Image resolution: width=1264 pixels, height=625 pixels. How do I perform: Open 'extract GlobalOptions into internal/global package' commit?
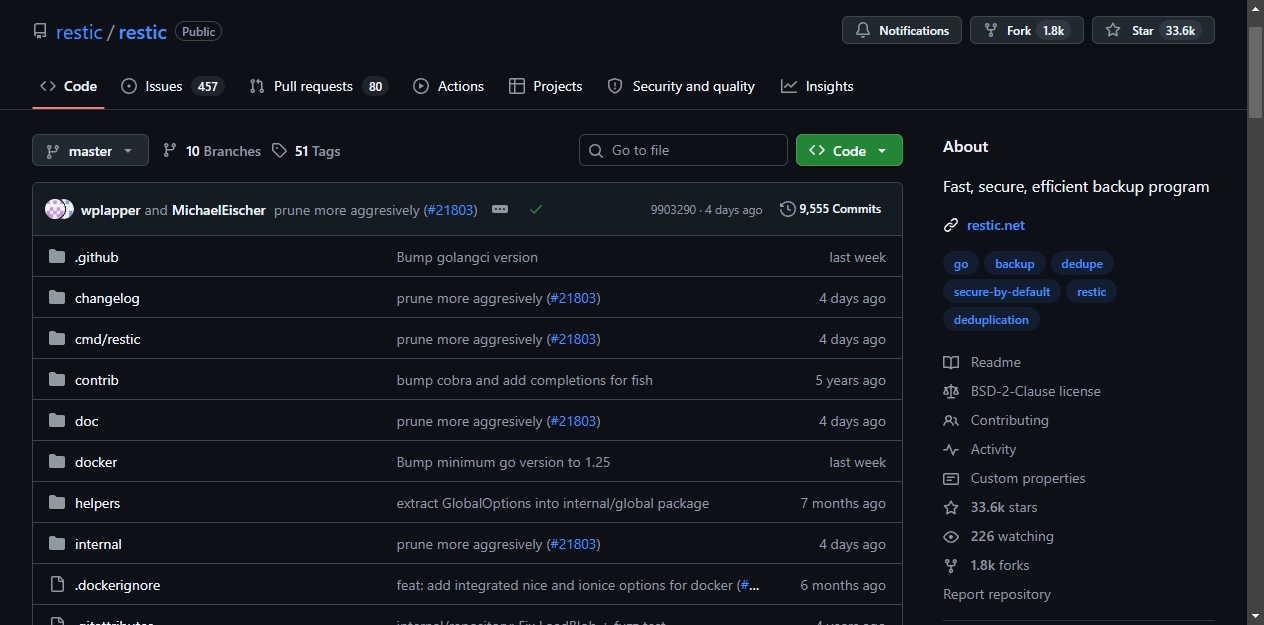point(553,503)
